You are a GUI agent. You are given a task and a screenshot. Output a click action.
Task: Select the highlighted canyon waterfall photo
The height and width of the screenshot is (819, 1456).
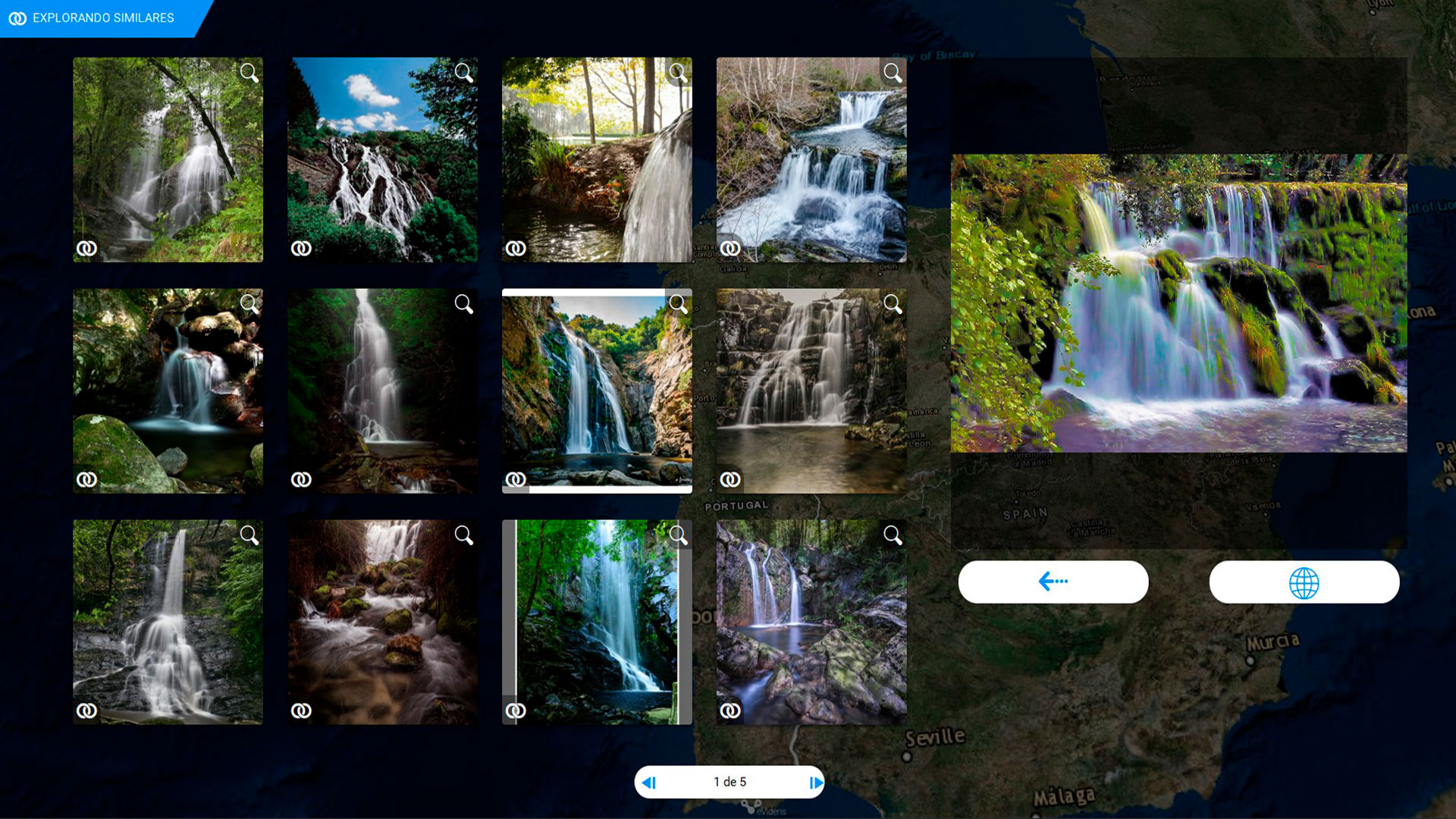[597, 391]
